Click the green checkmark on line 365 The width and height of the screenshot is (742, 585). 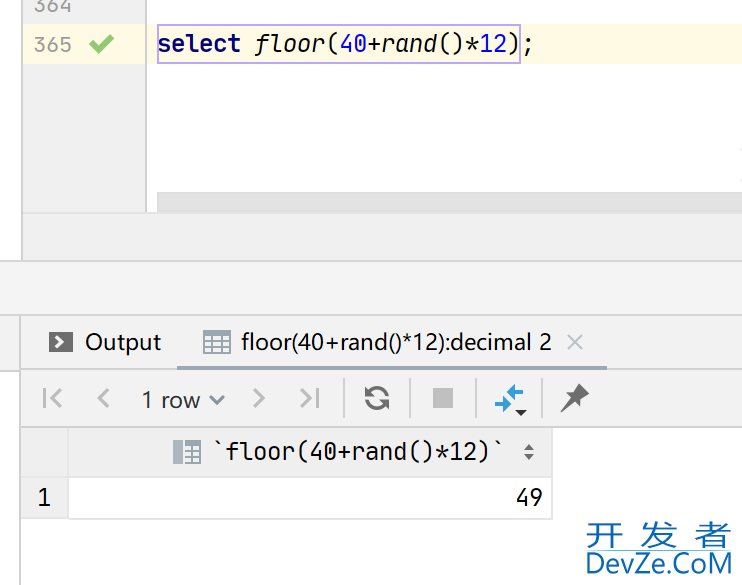tap(101, 44)
